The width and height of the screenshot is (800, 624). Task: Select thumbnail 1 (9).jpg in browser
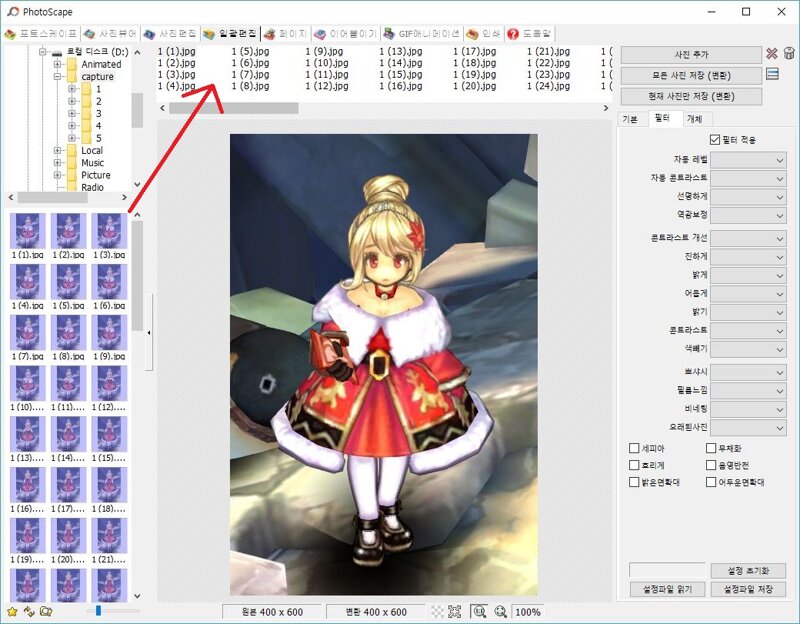tap(109, 338)
